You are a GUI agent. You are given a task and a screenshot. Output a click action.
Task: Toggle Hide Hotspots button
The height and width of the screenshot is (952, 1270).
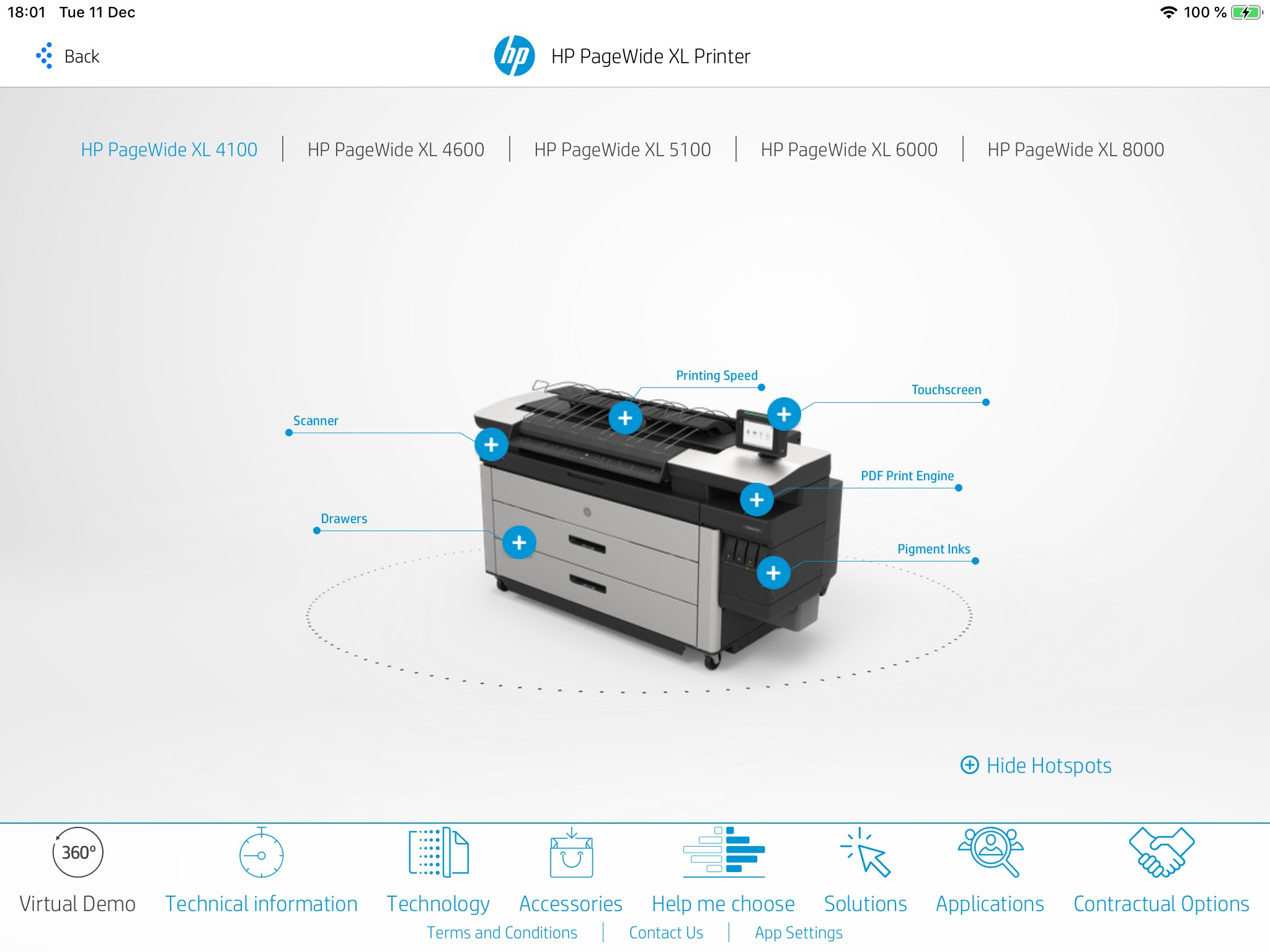click(x=1037, y=765)
